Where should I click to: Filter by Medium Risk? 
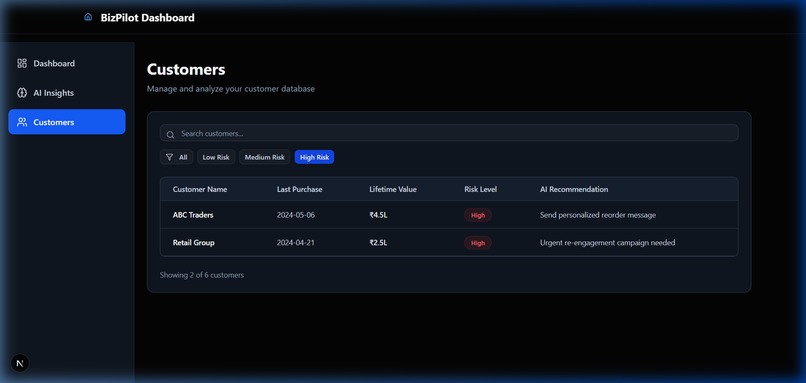tap(264, 157)
